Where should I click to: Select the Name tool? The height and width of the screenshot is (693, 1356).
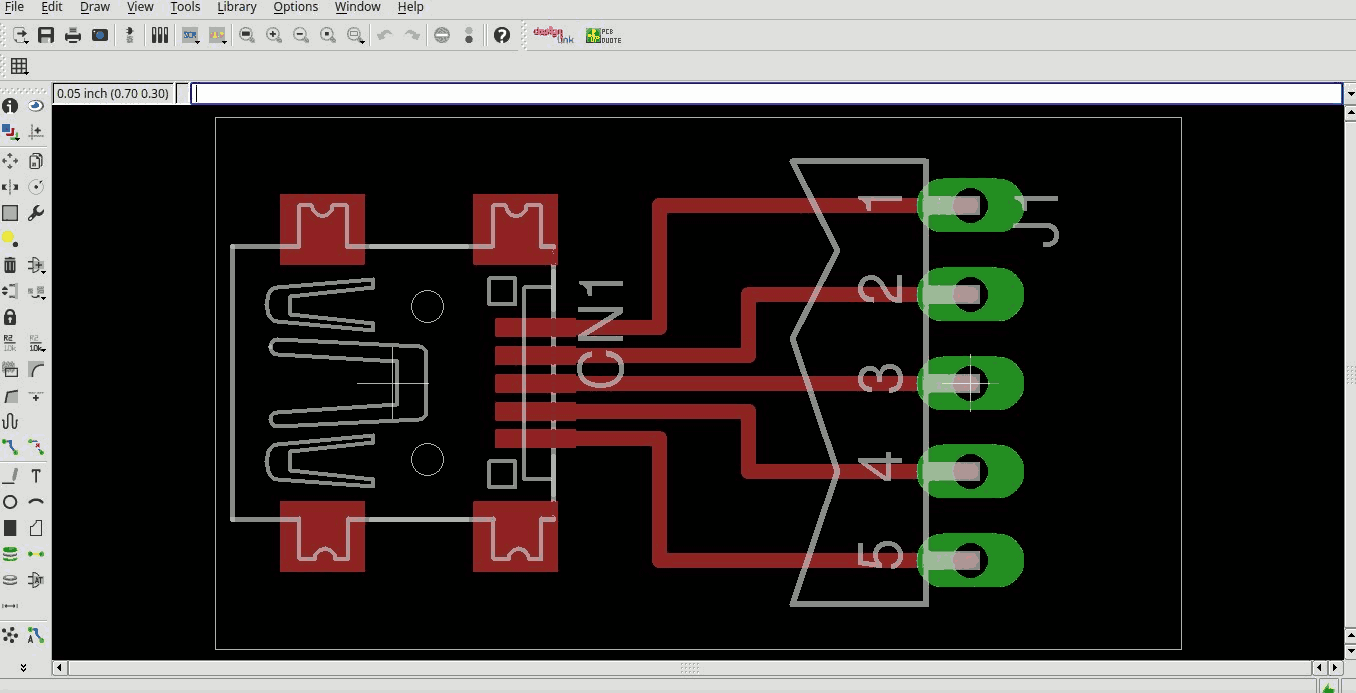[x=10, y=343]
